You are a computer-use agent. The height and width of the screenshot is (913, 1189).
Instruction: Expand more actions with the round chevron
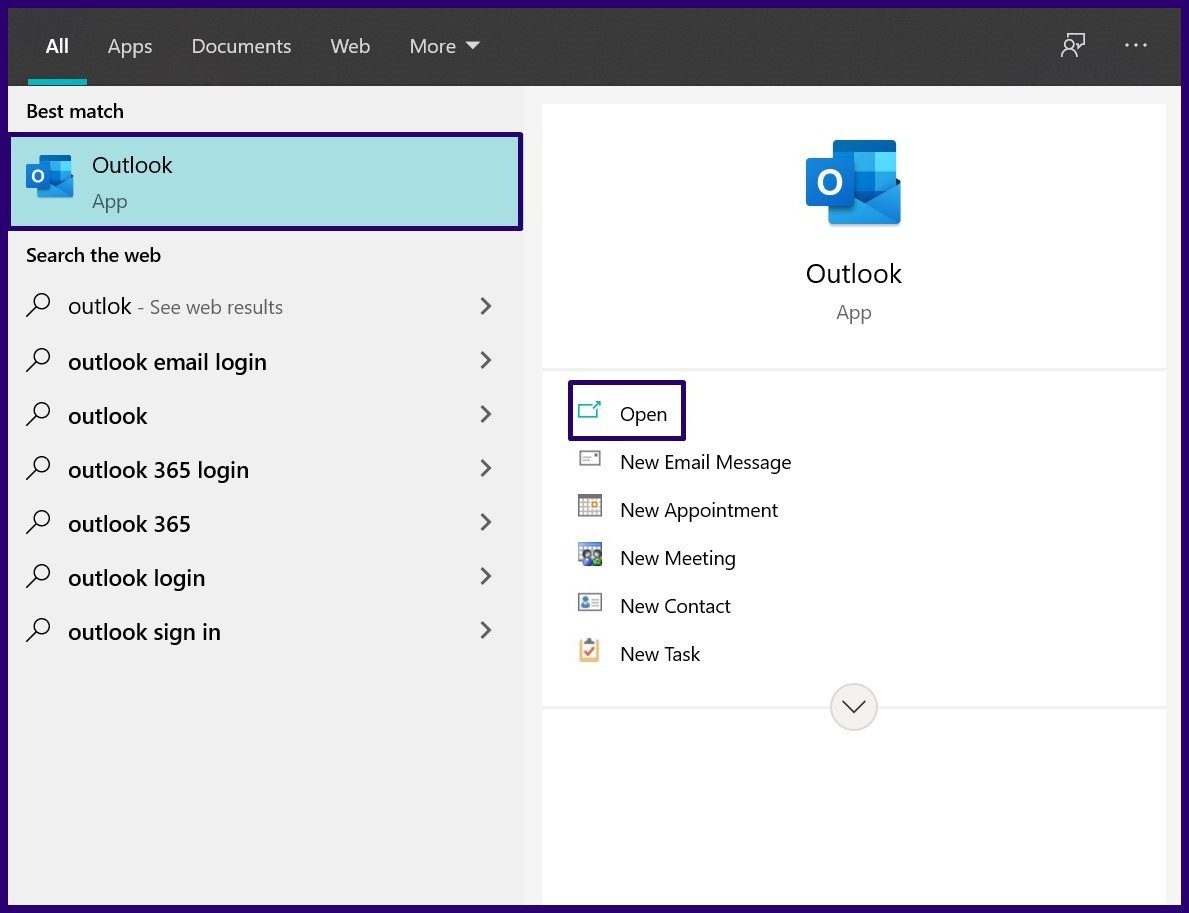(853, 707)
